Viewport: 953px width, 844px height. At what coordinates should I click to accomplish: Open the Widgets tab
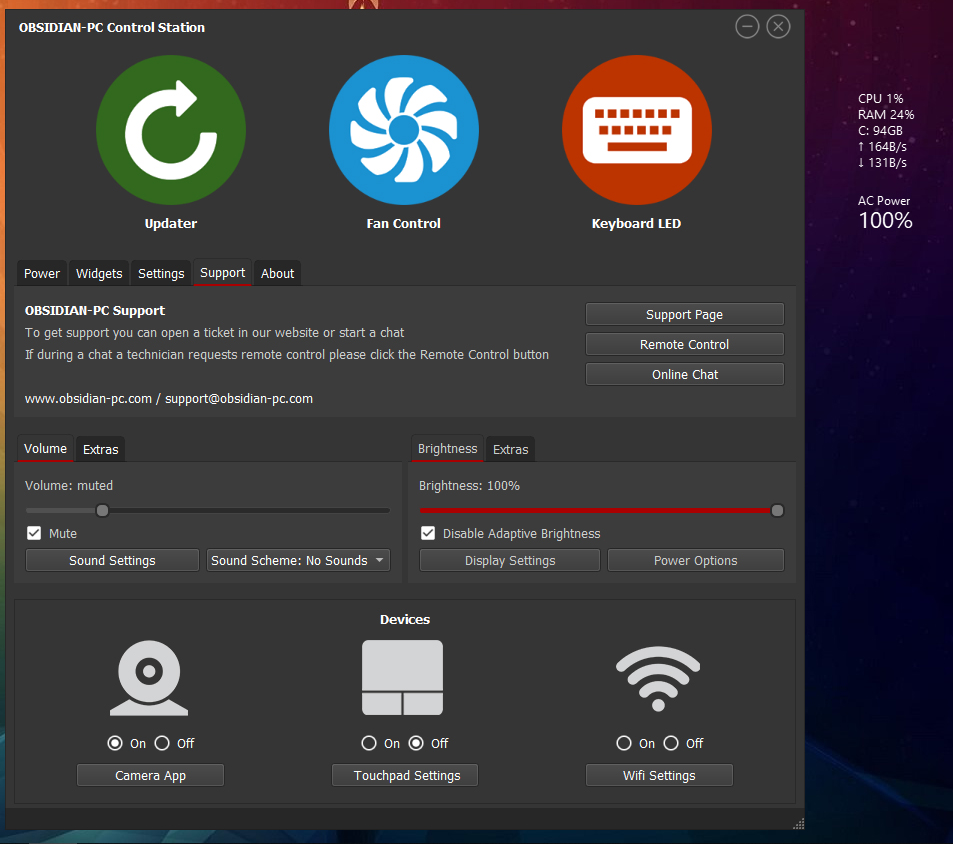(99, 273)
